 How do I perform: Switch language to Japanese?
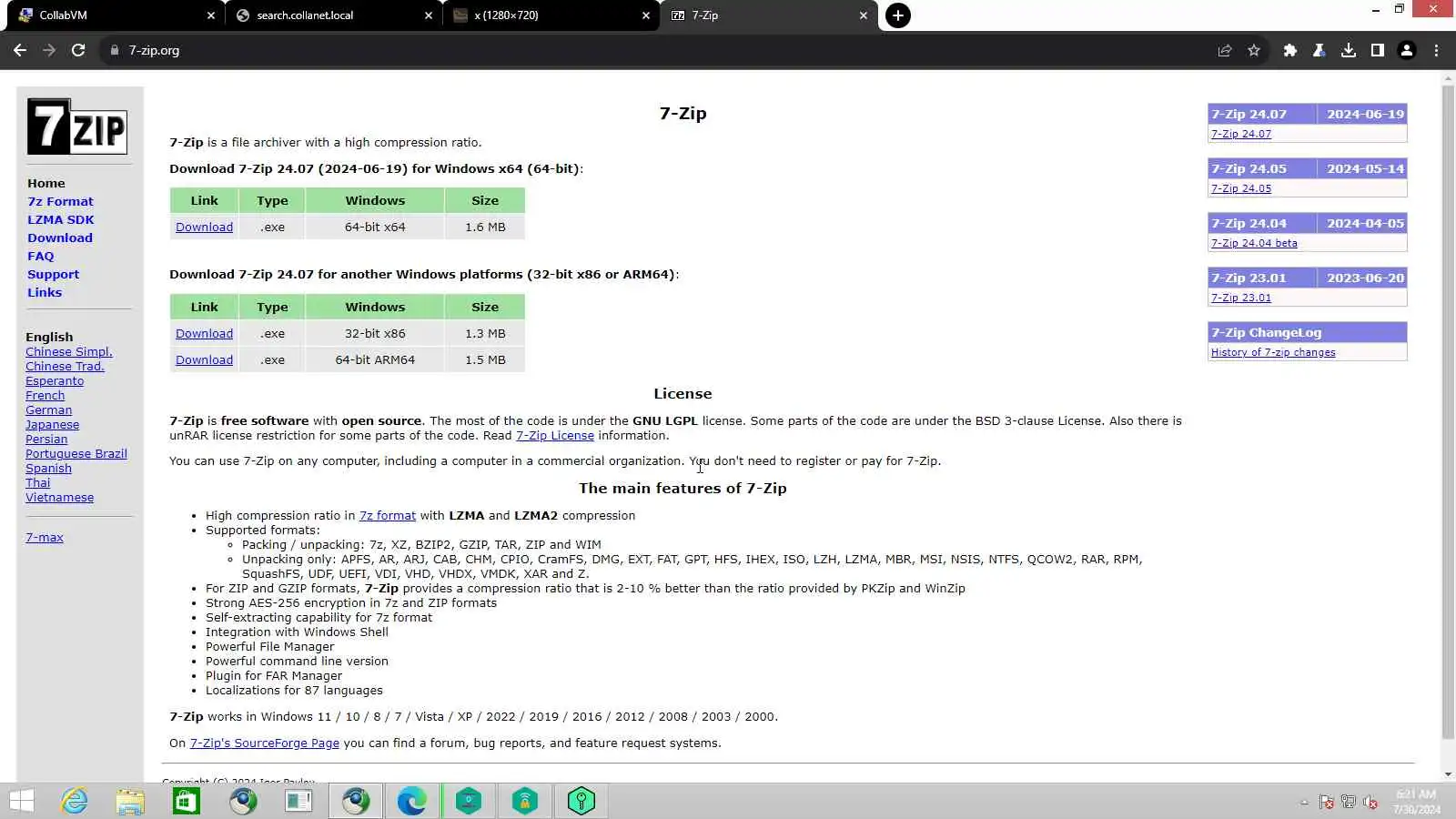point(52,425)
